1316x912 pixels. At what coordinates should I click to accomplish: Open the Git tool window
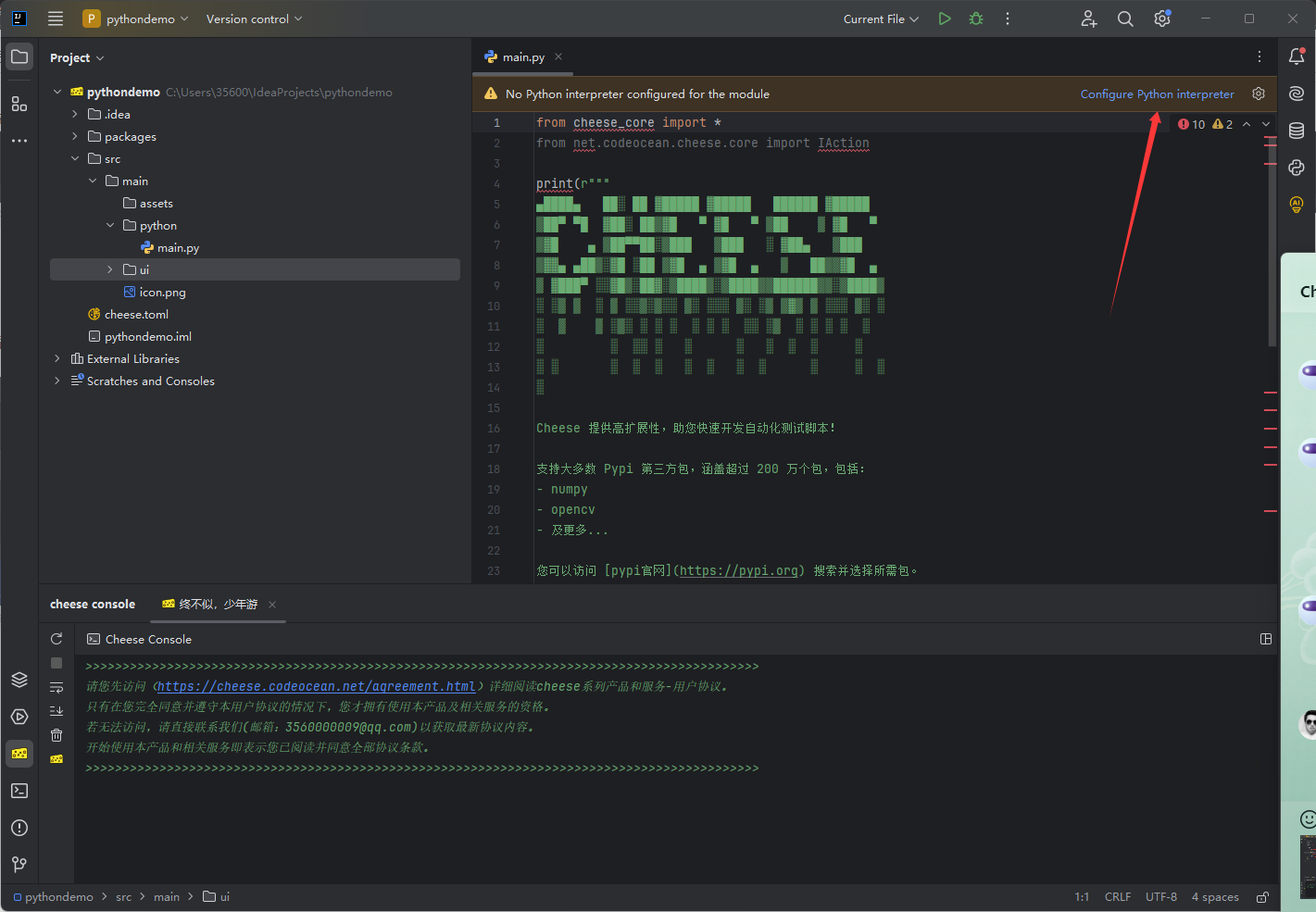point(19,865)
